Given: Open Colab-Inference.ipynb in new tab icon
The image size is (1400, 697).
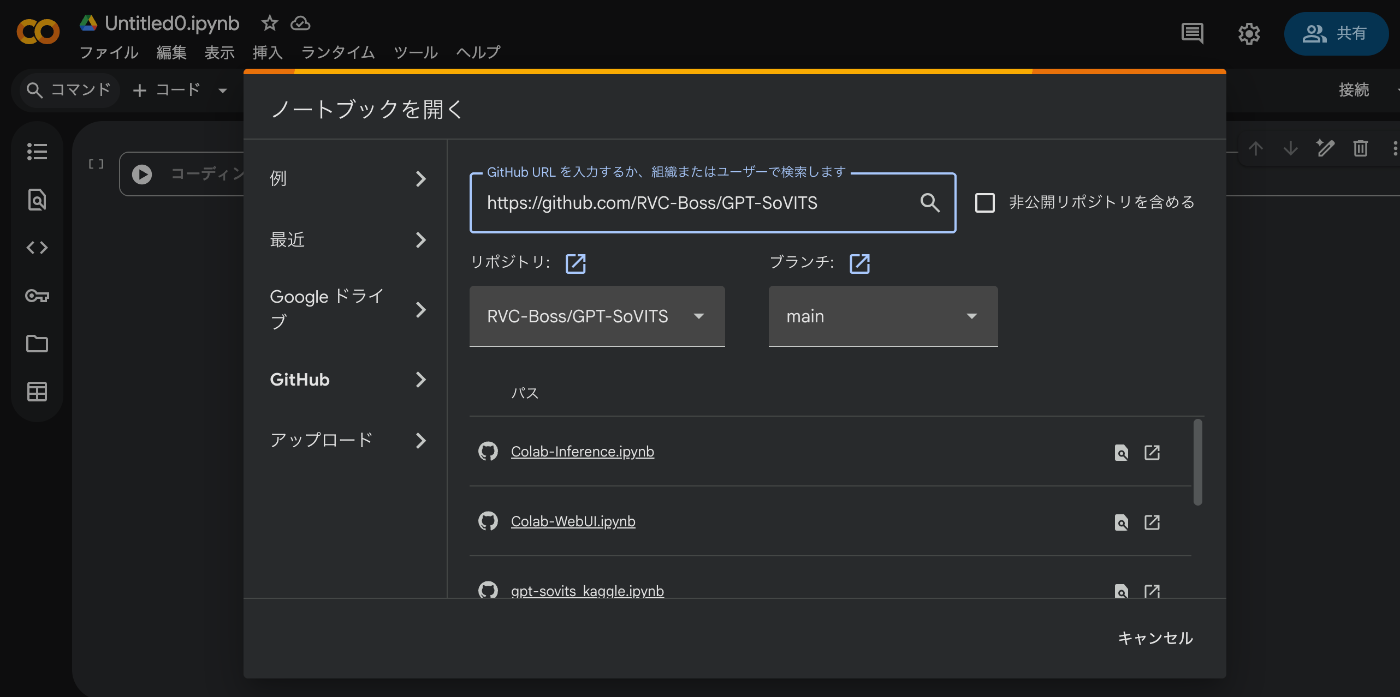Looking at the screenshot, I should (1152, 452).
